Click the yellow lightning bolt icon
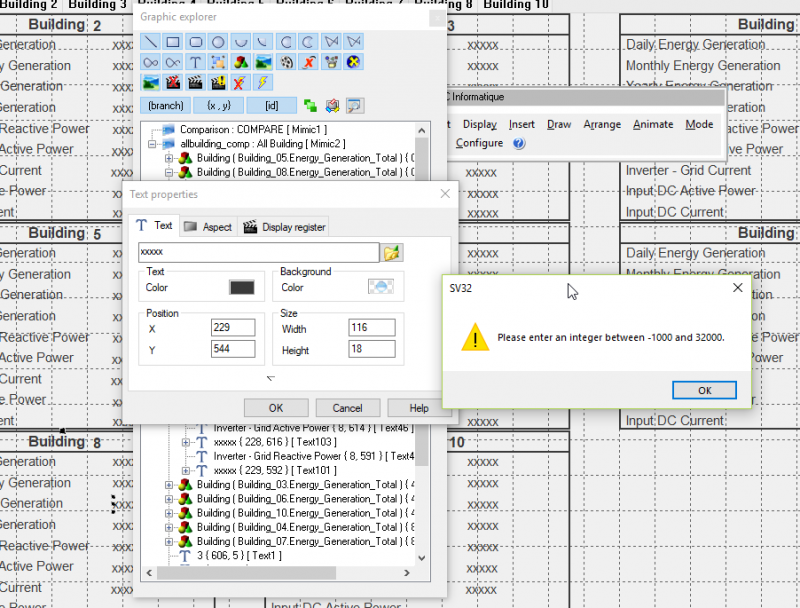Image resolution: width=800 pixels, height=608 pixels. 263,82
